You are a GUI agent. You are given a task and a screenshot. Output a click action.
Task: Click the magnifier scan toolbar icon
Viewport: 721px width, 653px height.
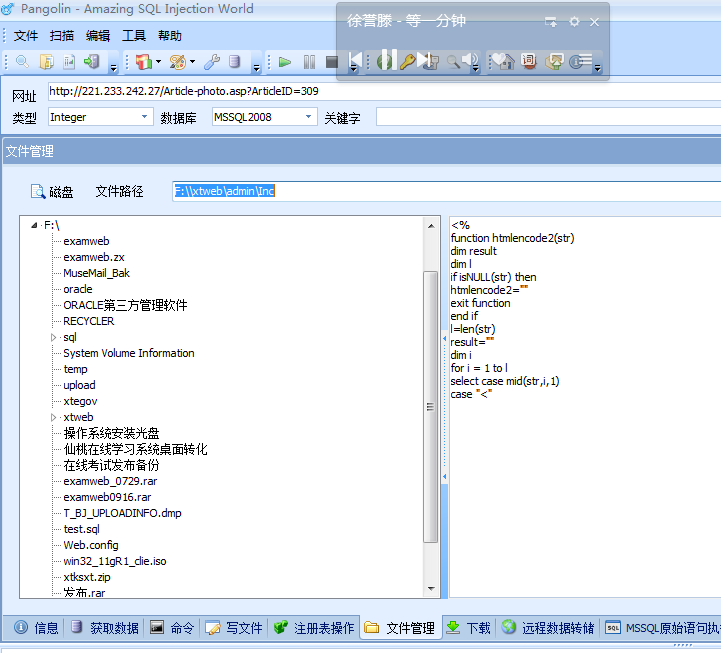pyautogui.click(x=22, y=61)
